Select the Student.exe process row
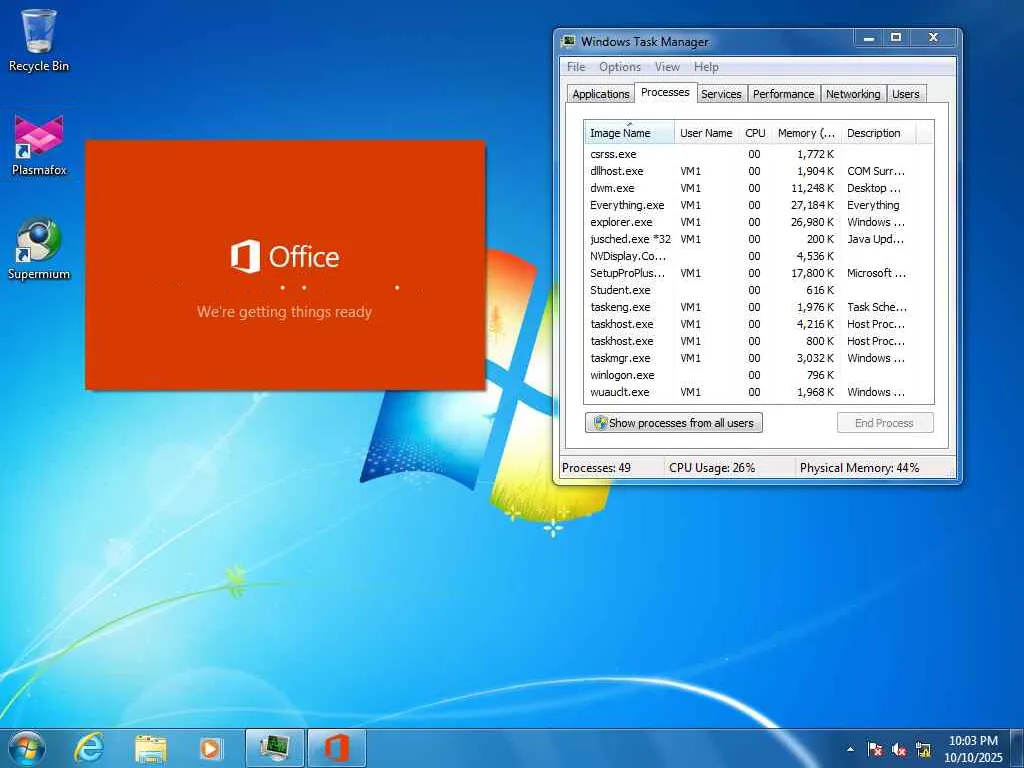Image resolution: width=1024 pixels, height=768 pixels. [x=759, y=290]
